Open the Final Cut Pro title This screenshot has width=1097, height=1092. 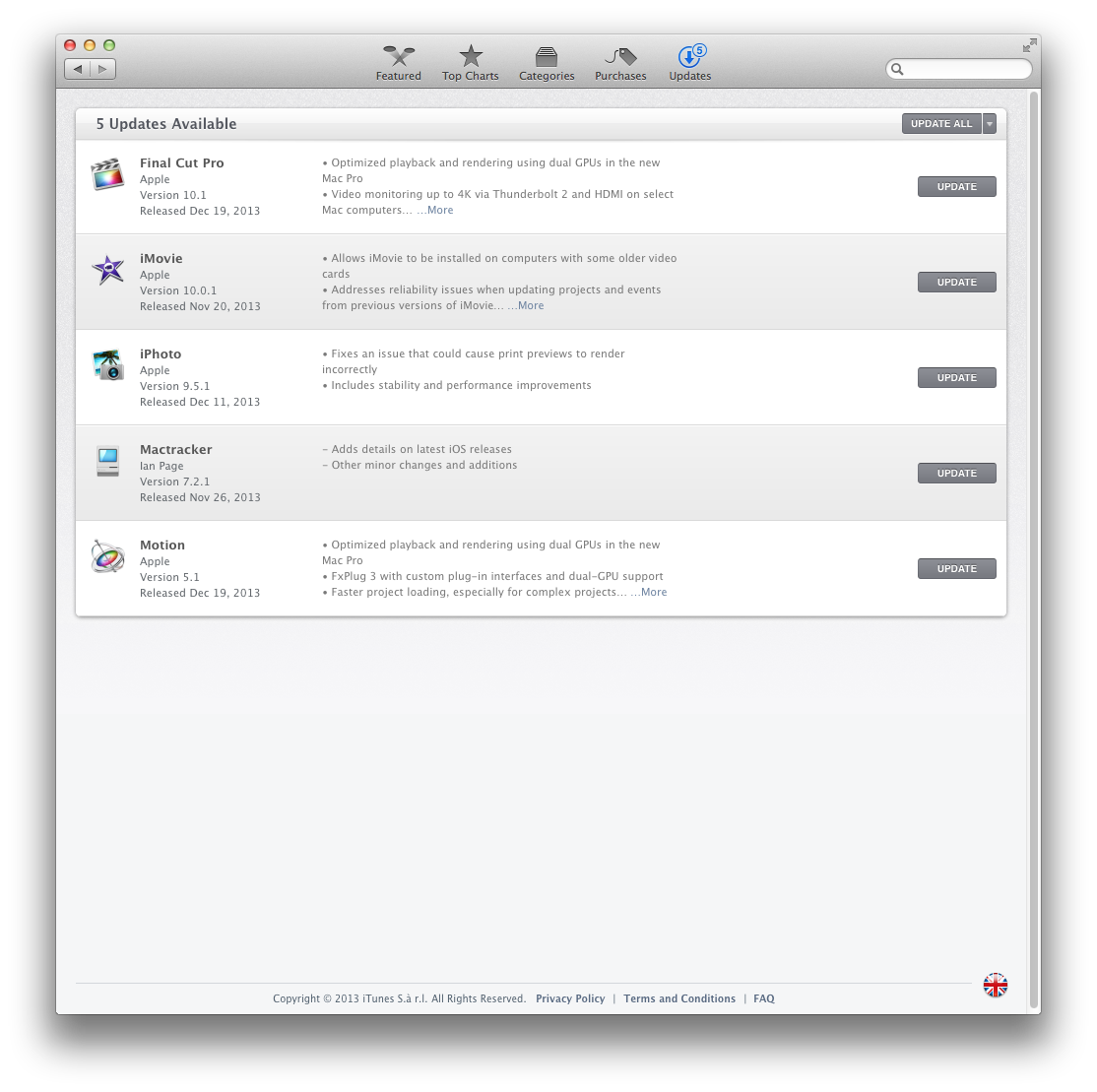(x=182, y=163)
